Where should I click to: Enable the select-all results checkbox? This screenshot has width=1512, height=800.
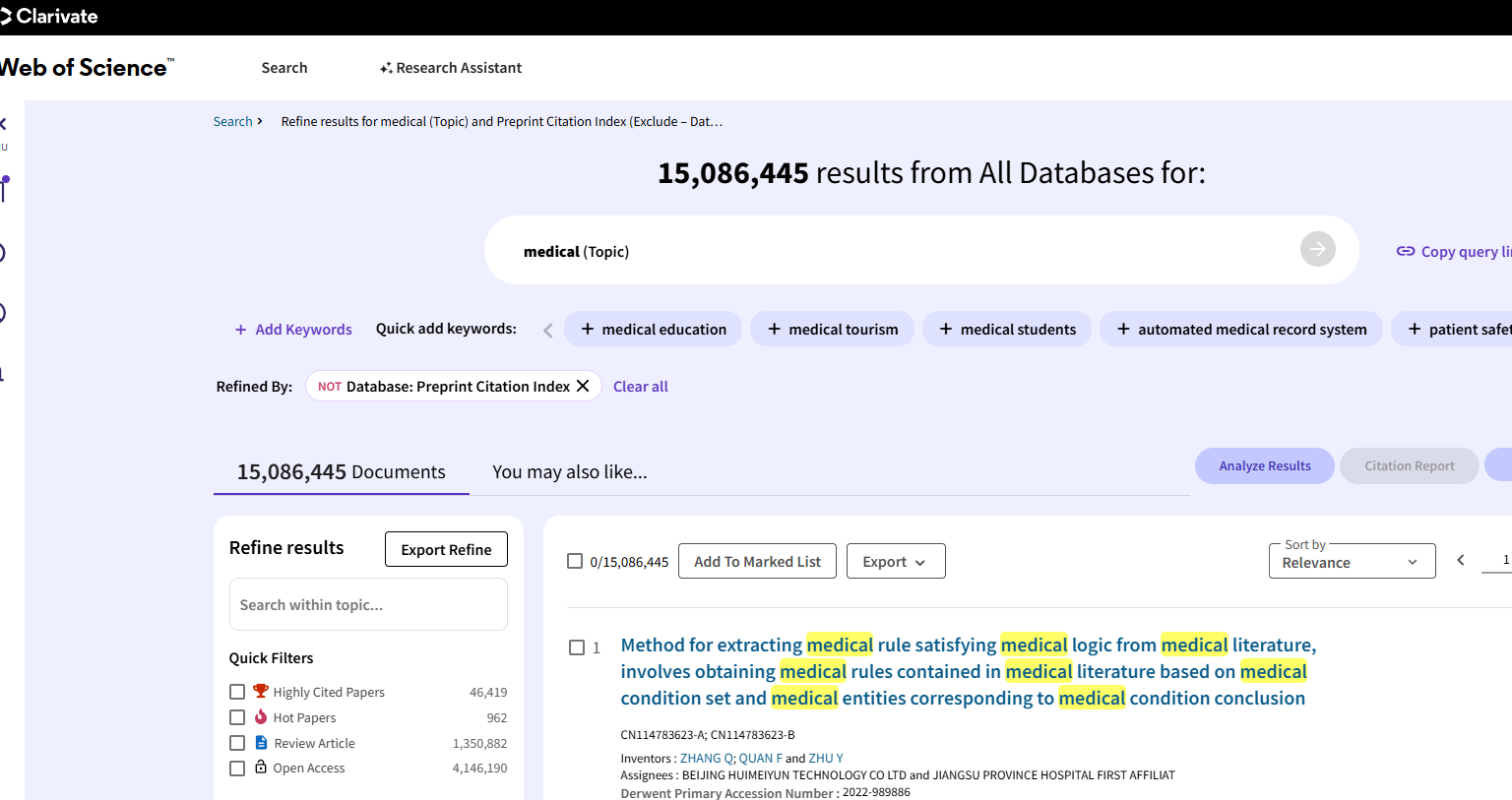(575, 560)
